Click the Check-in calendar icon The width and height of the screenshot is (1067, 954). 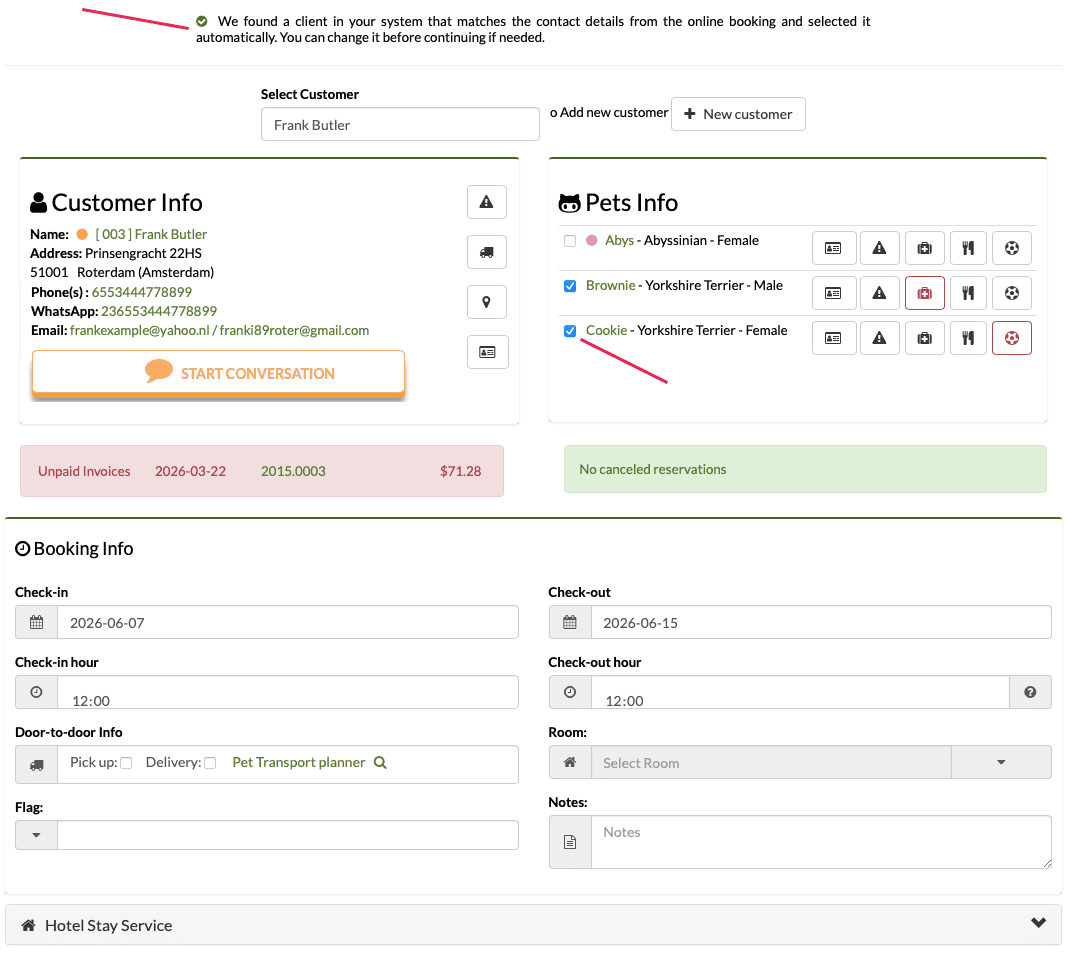tap(37, 623)
